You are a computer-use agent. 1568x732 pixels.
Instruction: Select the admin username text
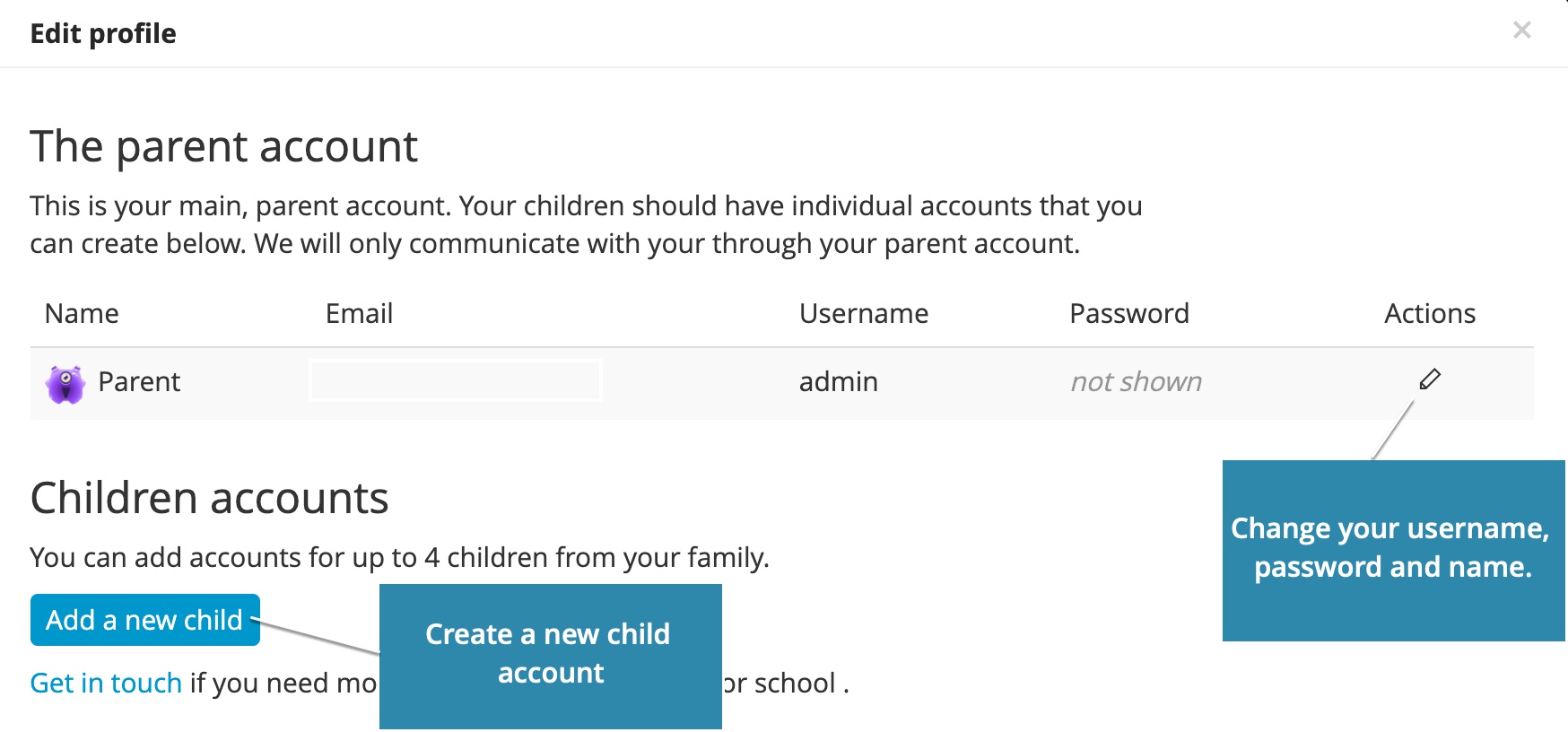838,382
